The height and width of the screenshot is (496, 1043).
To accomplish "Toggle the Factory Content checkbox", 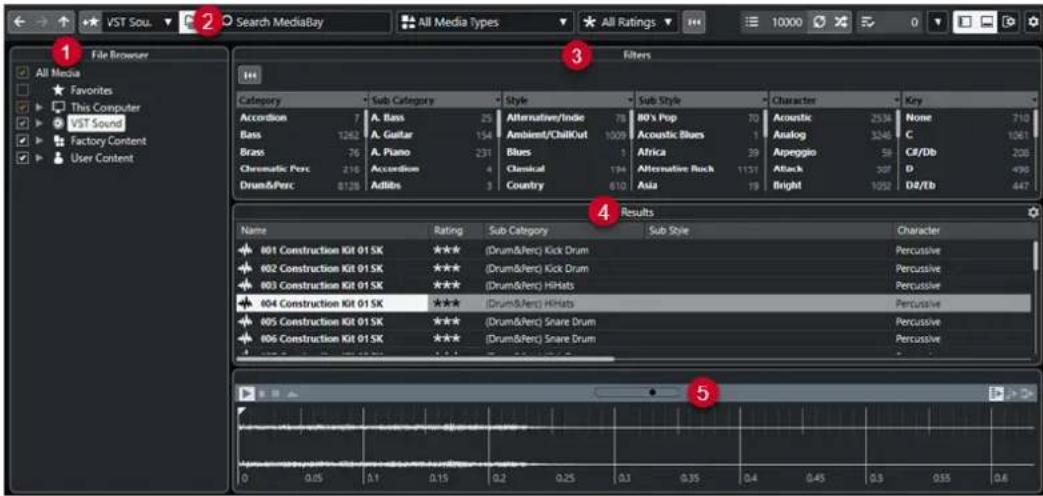I will pyautogui.click(x=22, y=141).
